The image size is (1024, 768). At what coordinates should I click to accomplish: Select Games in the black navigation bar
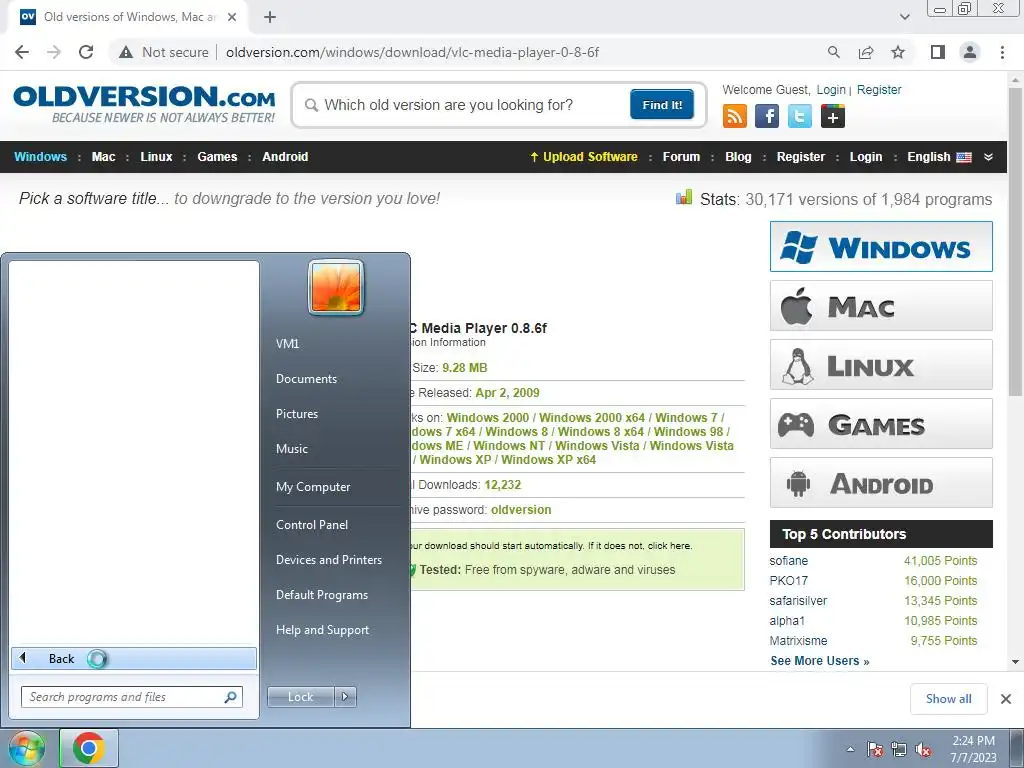click(217, 157)
